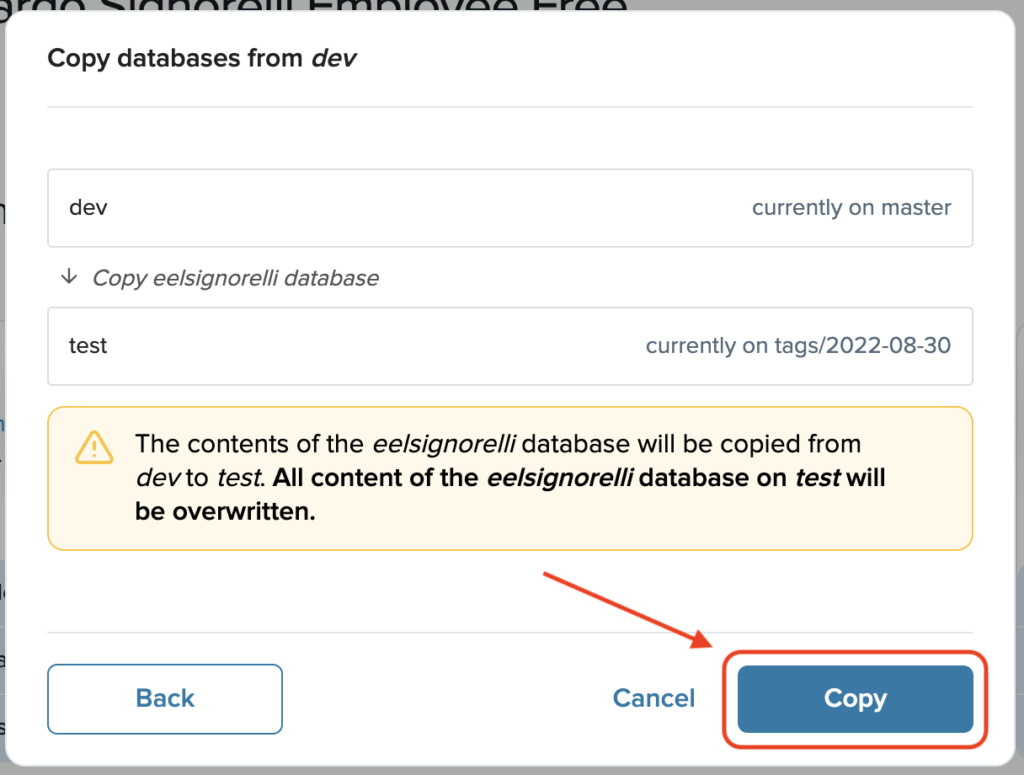This screenshot has height=775, width=1024.
Task: Click the red annotation arrow pointing at Copy
Action: point(628,610)
